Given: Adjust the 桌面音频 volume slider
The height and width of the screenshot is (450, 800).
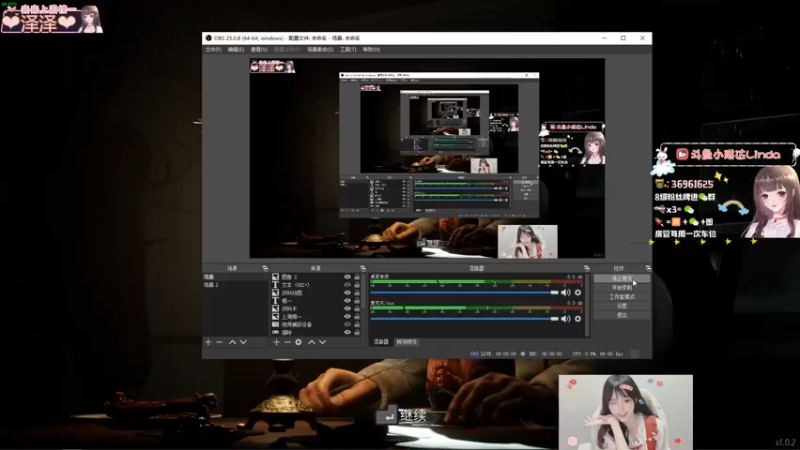Looking at the screenshot, I should [464, 292].
